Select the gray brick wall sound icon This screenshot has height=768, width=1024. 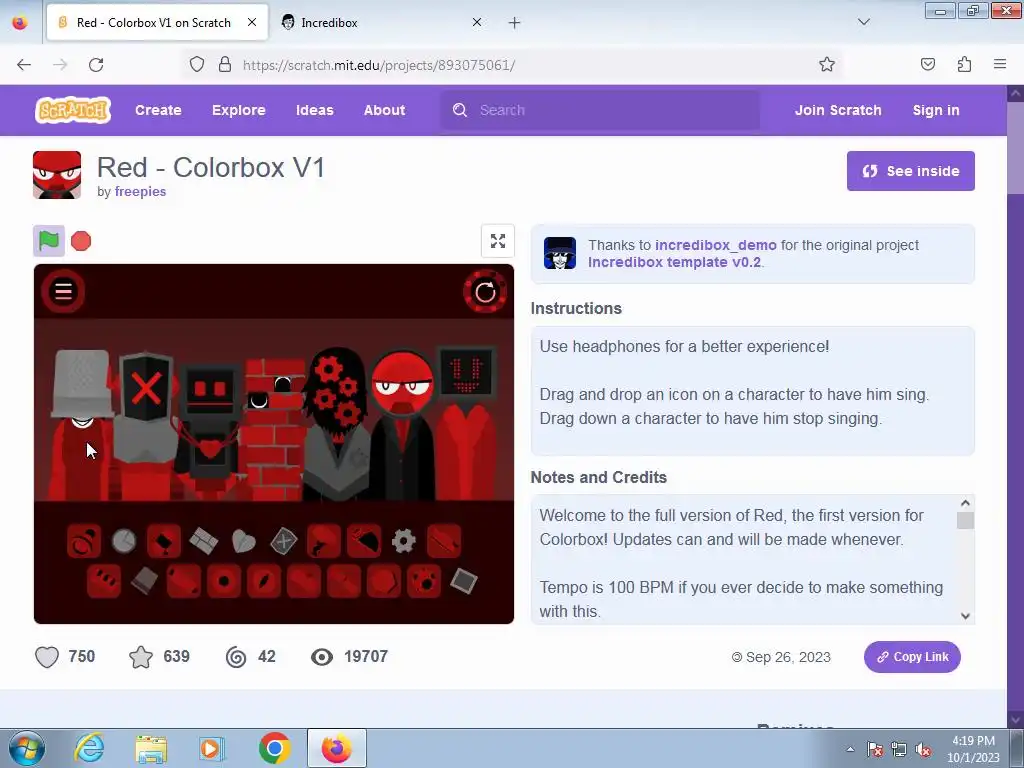(203, 541)
